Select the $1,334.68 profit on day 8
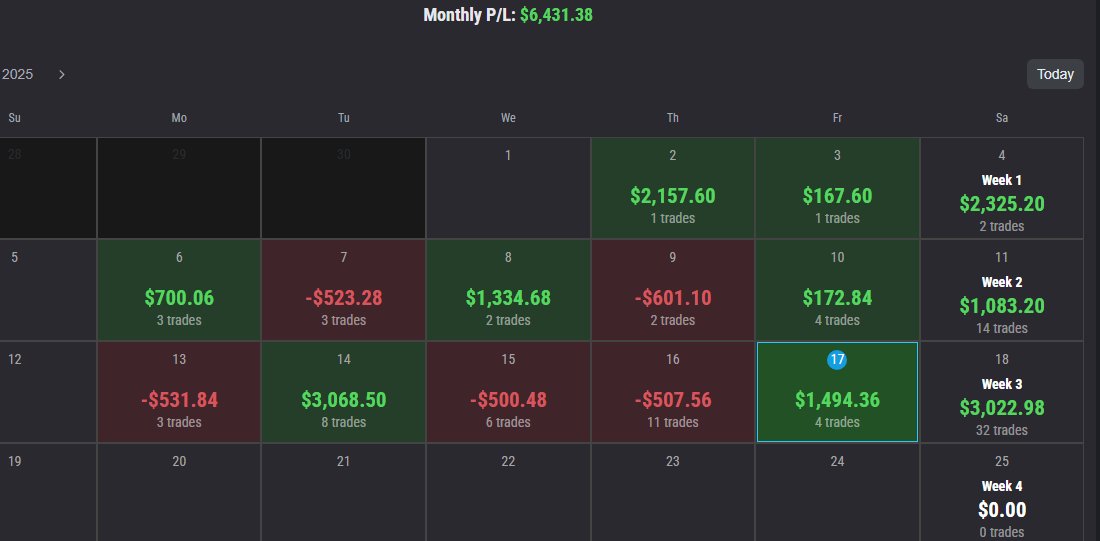Screen dimensions: 1100x541 pos(508,298)
